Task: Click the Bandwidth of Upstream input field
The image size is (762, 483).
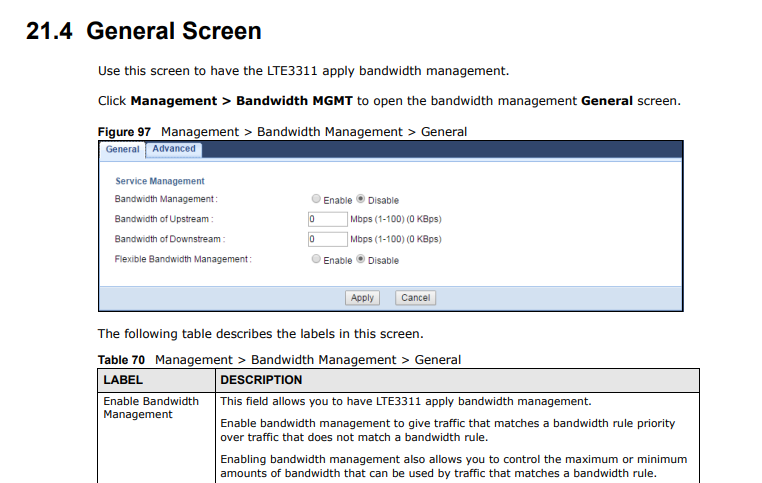Action: pyautogui.click(x=326, y=219)
